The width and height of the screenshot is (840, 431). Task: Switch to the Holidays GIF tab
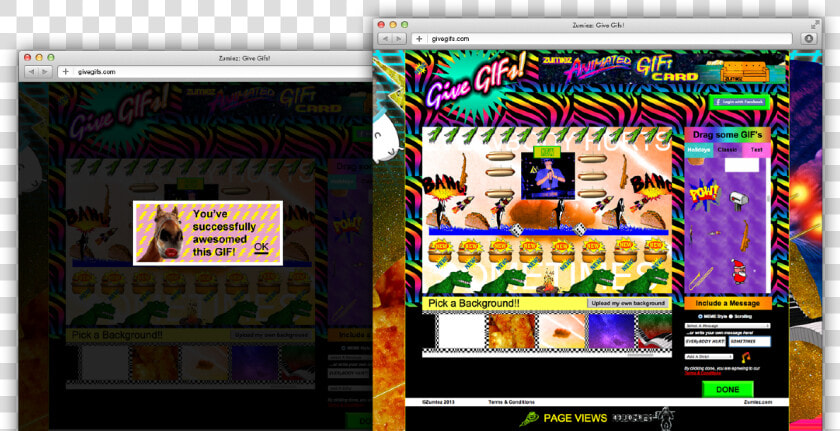[699, 150]
